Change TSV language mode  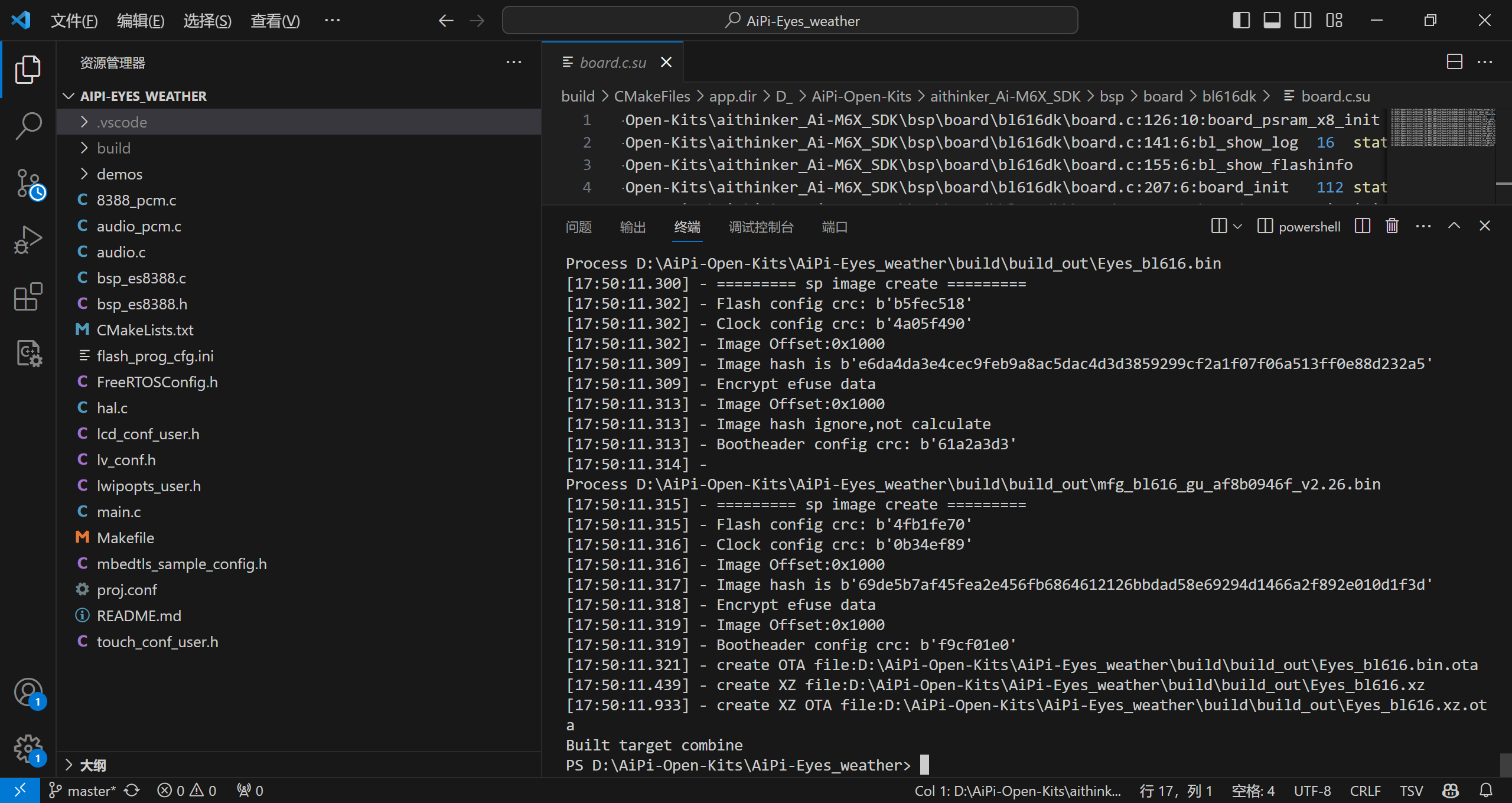coord(1411,790)
